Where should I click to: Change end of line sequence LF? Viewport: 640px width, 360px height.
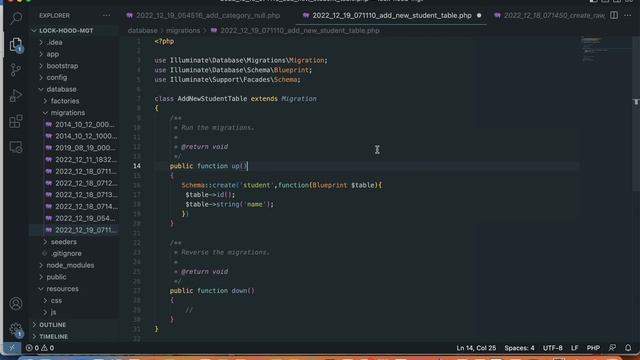(x=575, y=348)
